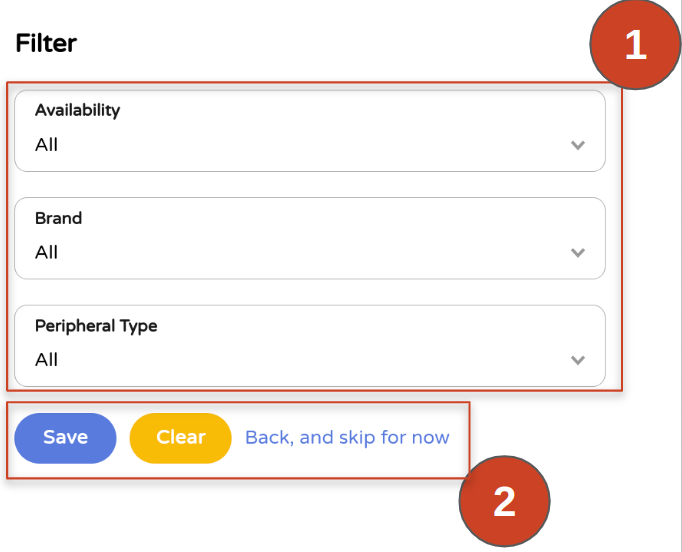Click the red circle marker numbered 1
Image resolution: width=682 pixels, height=552 pixels.
tap(636, 46)
